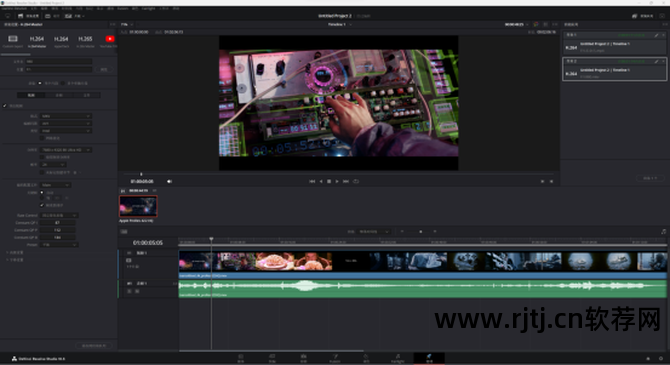
Task: Open the Codec dropdown
Action: 66,123
